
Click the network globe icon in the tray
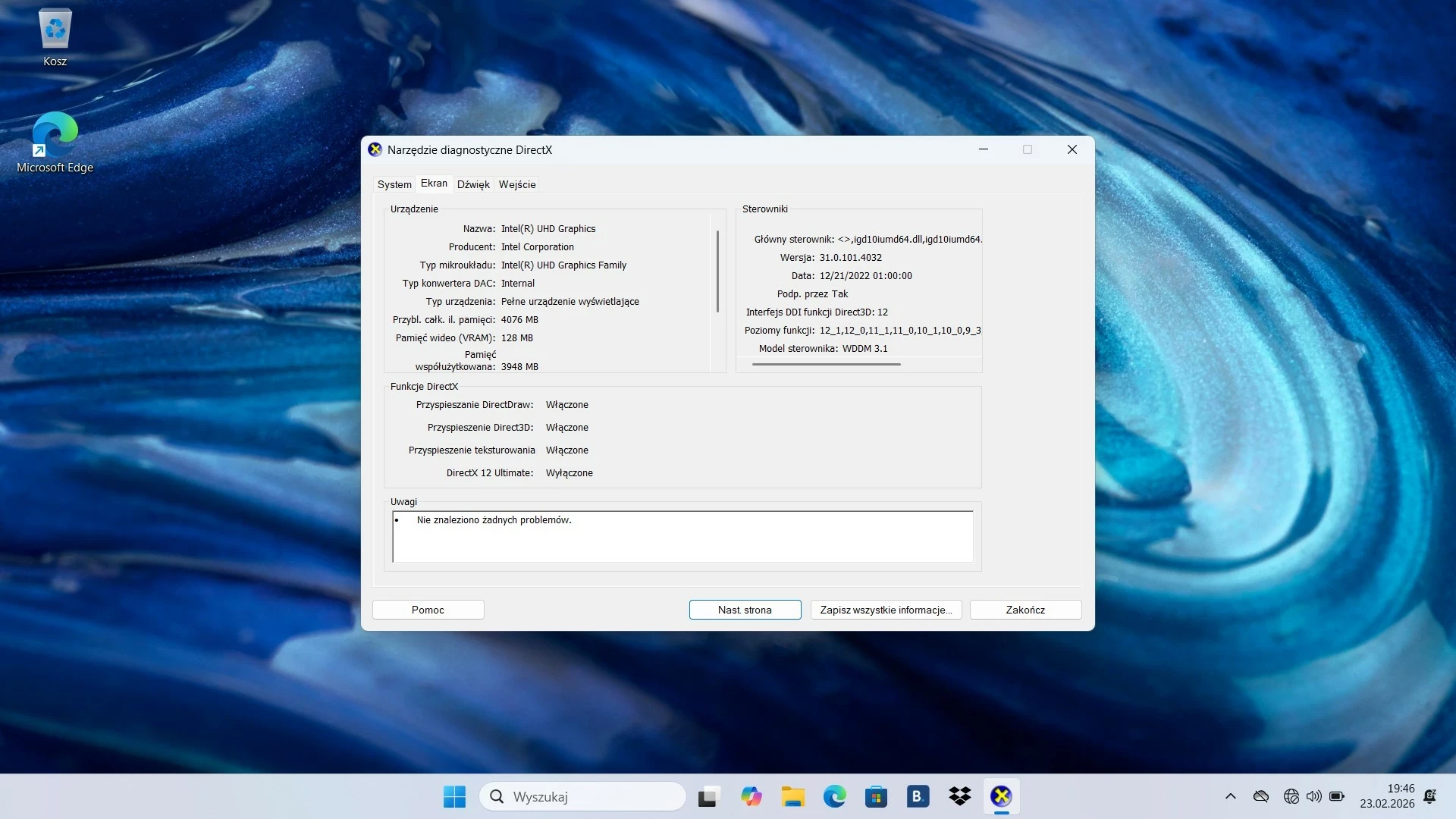(1290, 796)
